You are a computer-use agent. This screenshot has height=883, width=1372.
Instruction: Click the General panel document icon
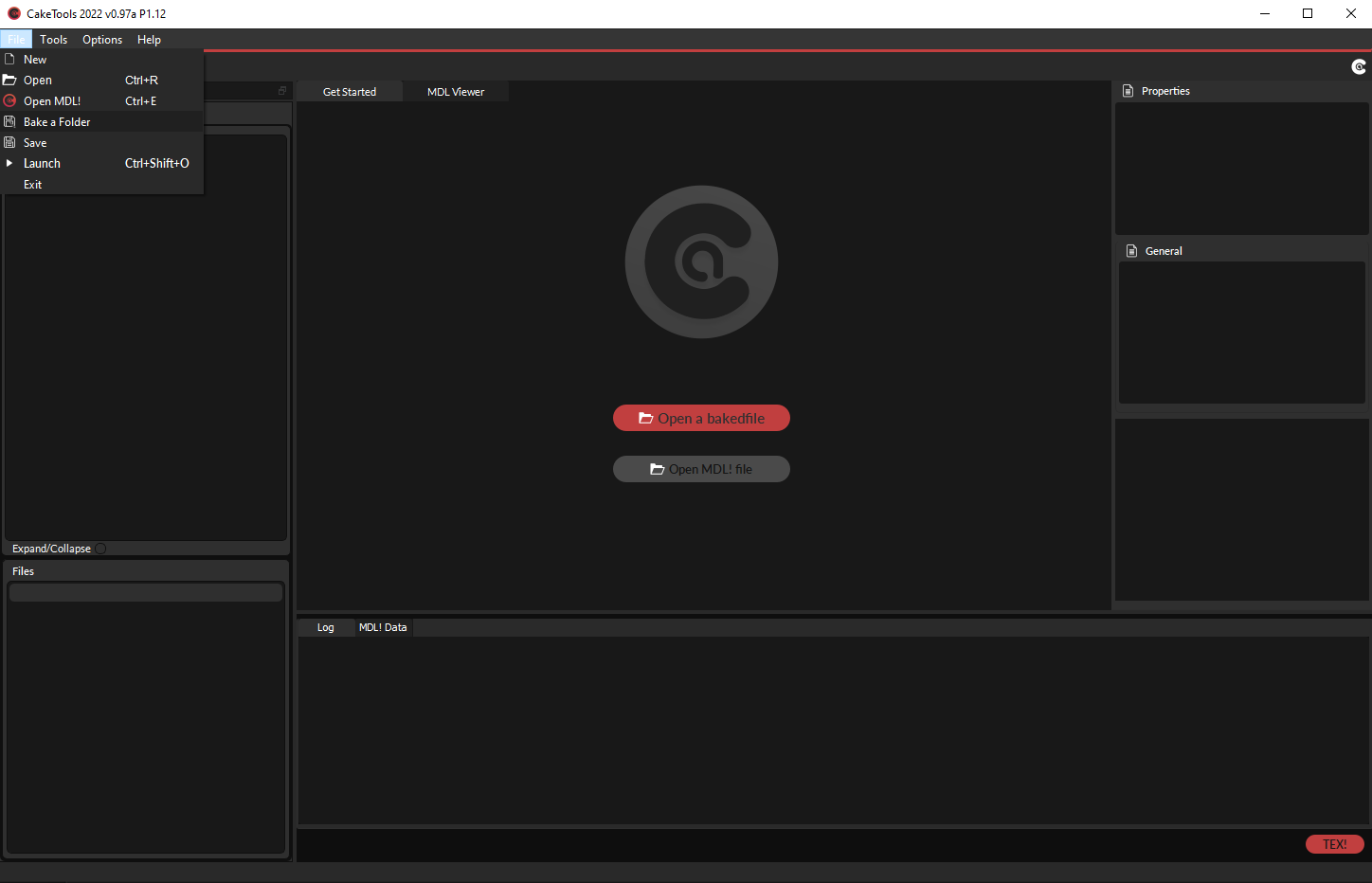[x=1131, y=251]
